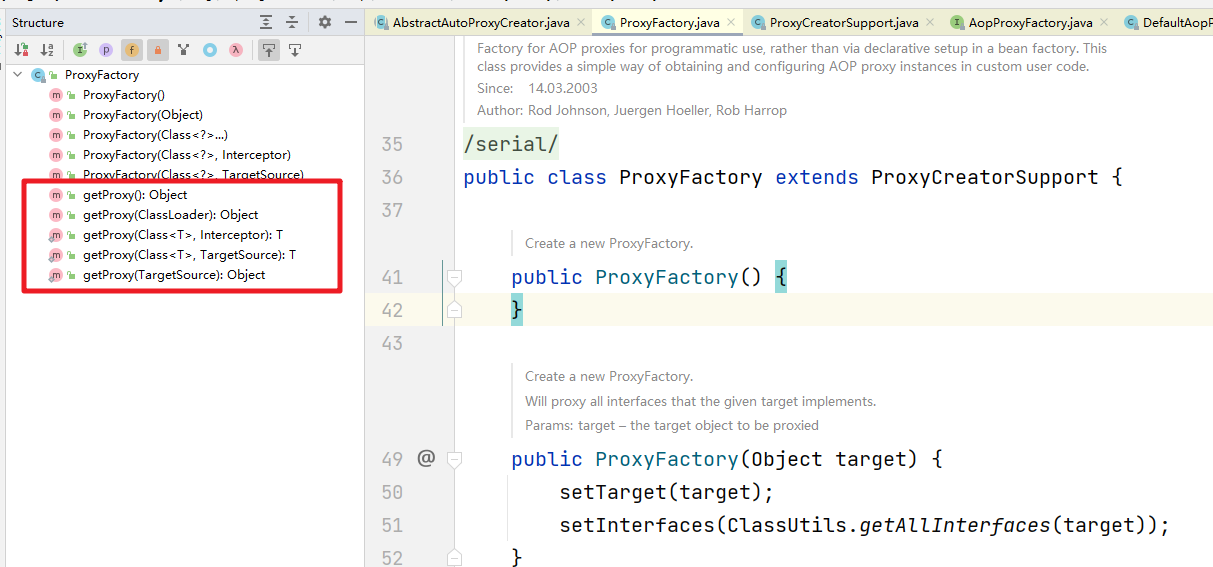1213x567 pixels.
Task: Switch to AbstractAutoProxyCreator.java tab
Action: pyautogui.click(x=482, y=22)
